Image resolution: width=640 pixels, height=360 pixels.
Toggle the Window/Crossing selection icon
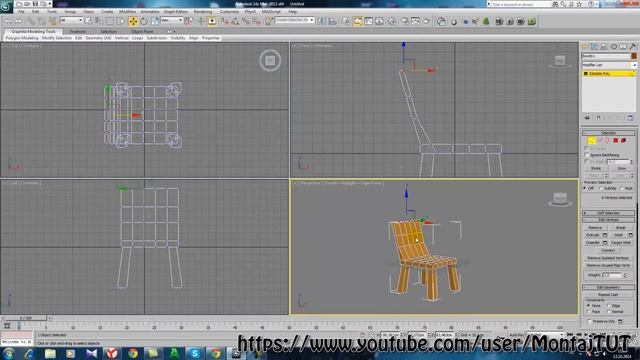pos(121,21)
